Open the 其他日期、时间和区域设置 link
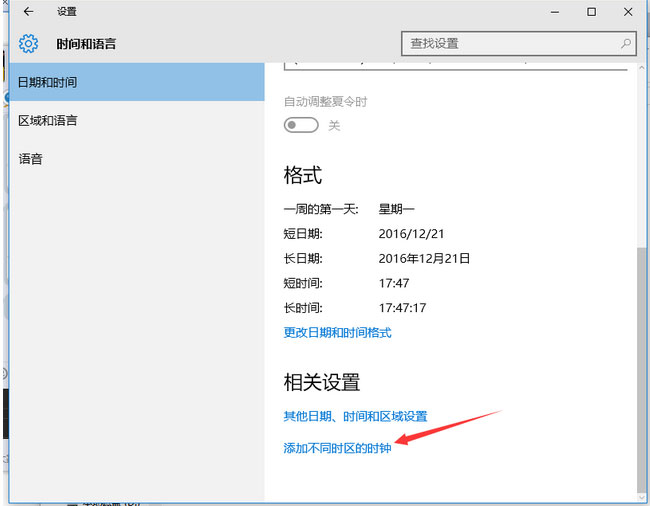The height and width of the screenshot is (506, 650). (355, 416)
